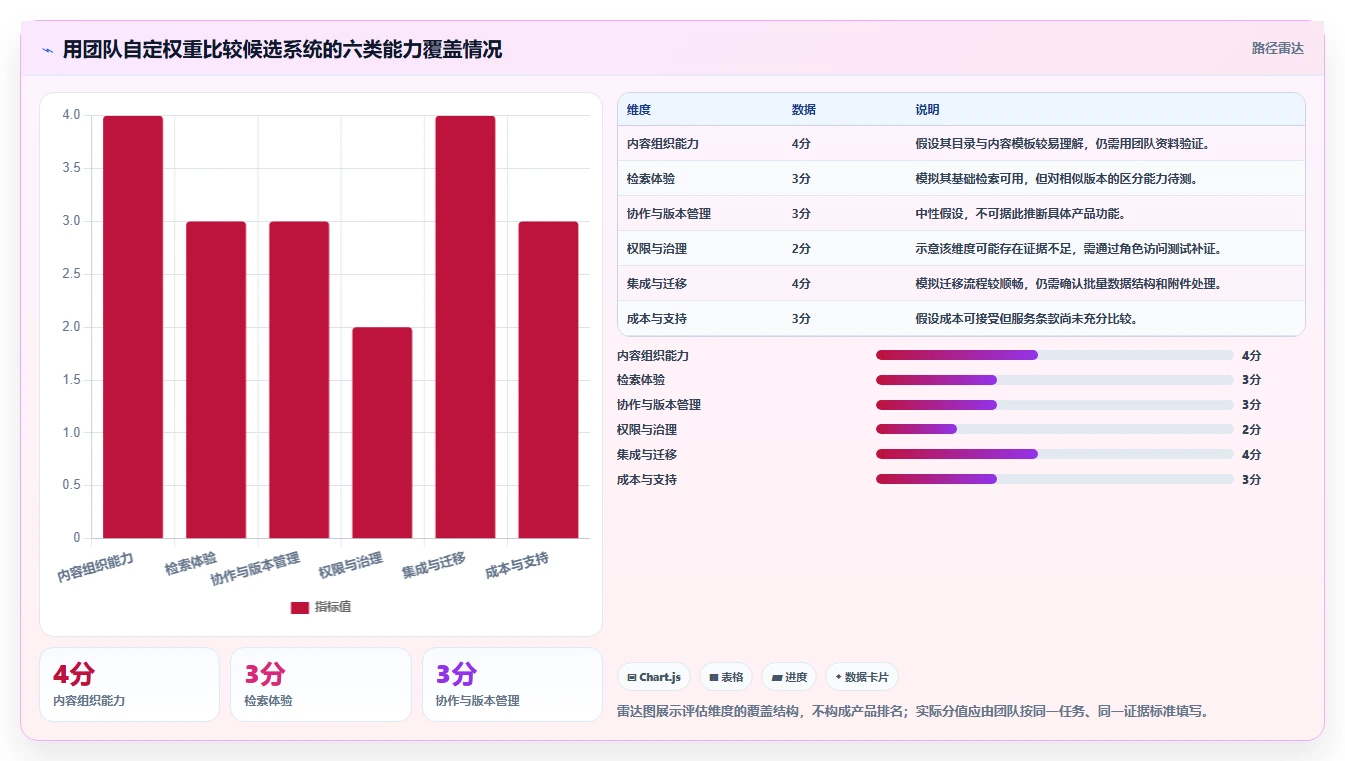Click the 检索体验 progress bar
Viewport: 1345px width, 761px height.
point(1055,380)
